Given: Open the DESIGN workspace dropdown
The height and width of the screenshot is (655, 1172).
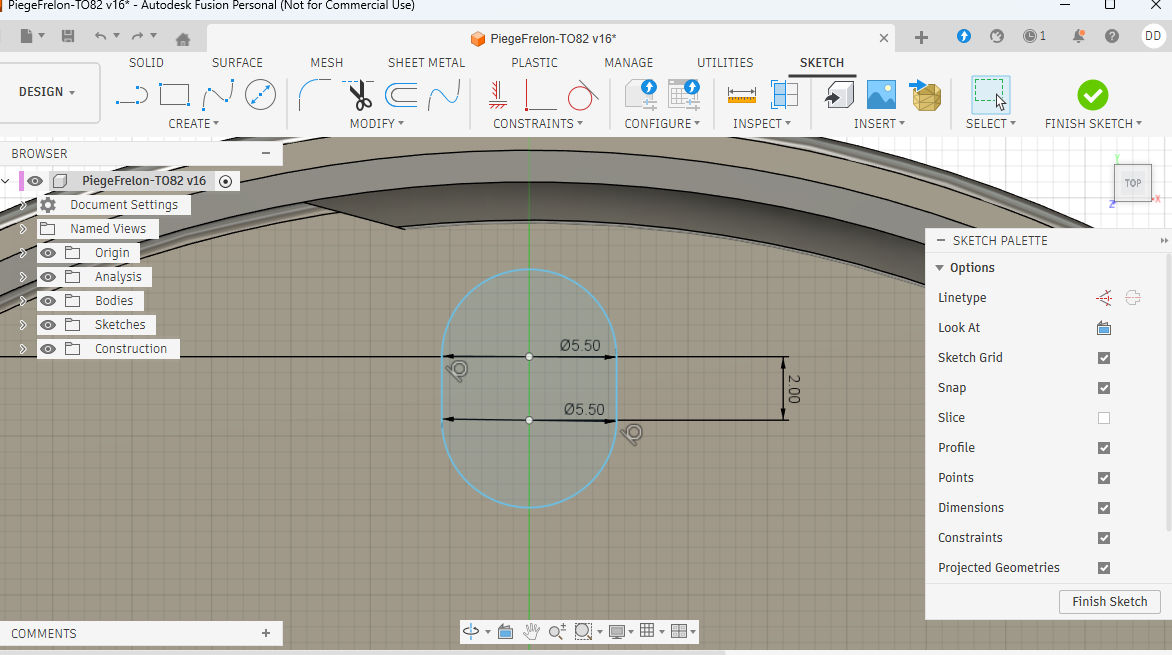Looking at the screenshot, I should [47, 92].
